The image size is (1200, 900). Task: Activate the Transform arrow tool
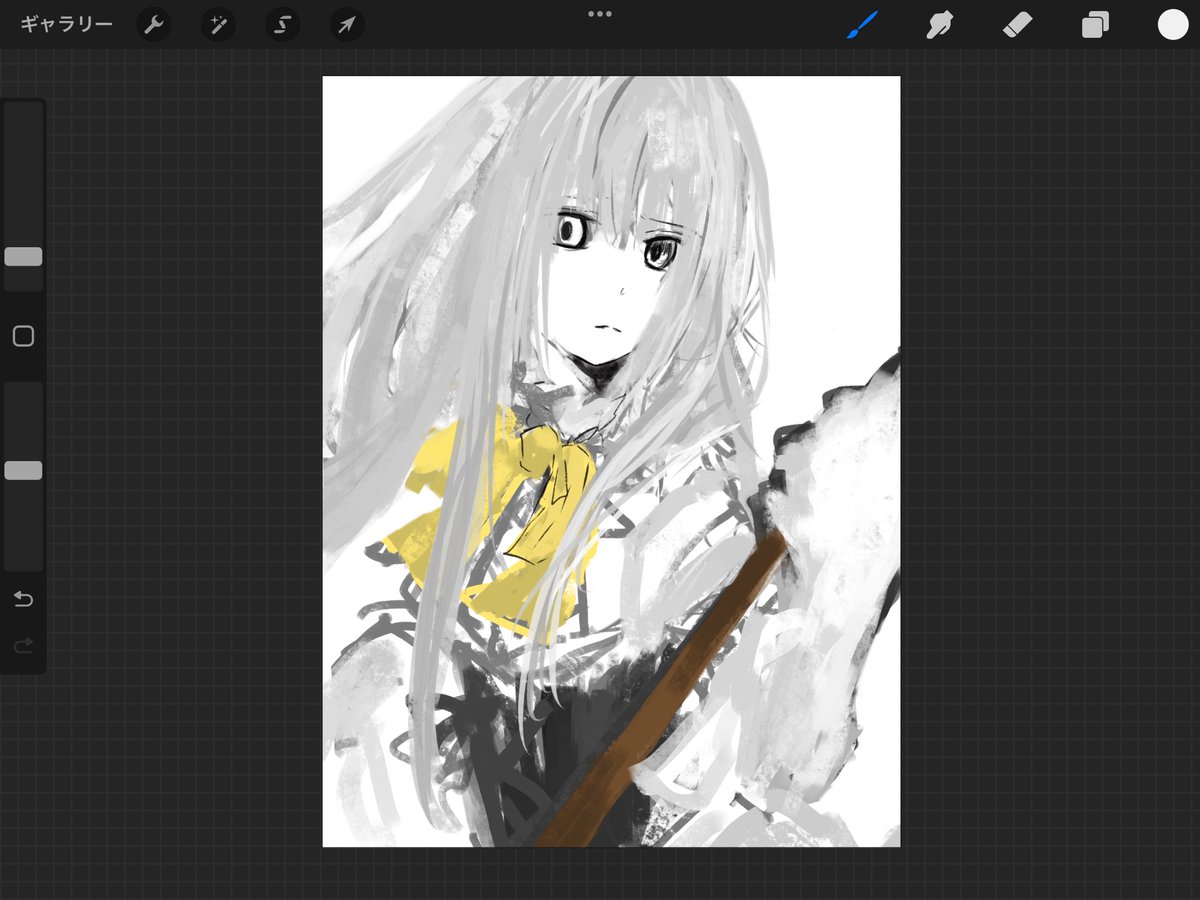[x=346, y=25]
